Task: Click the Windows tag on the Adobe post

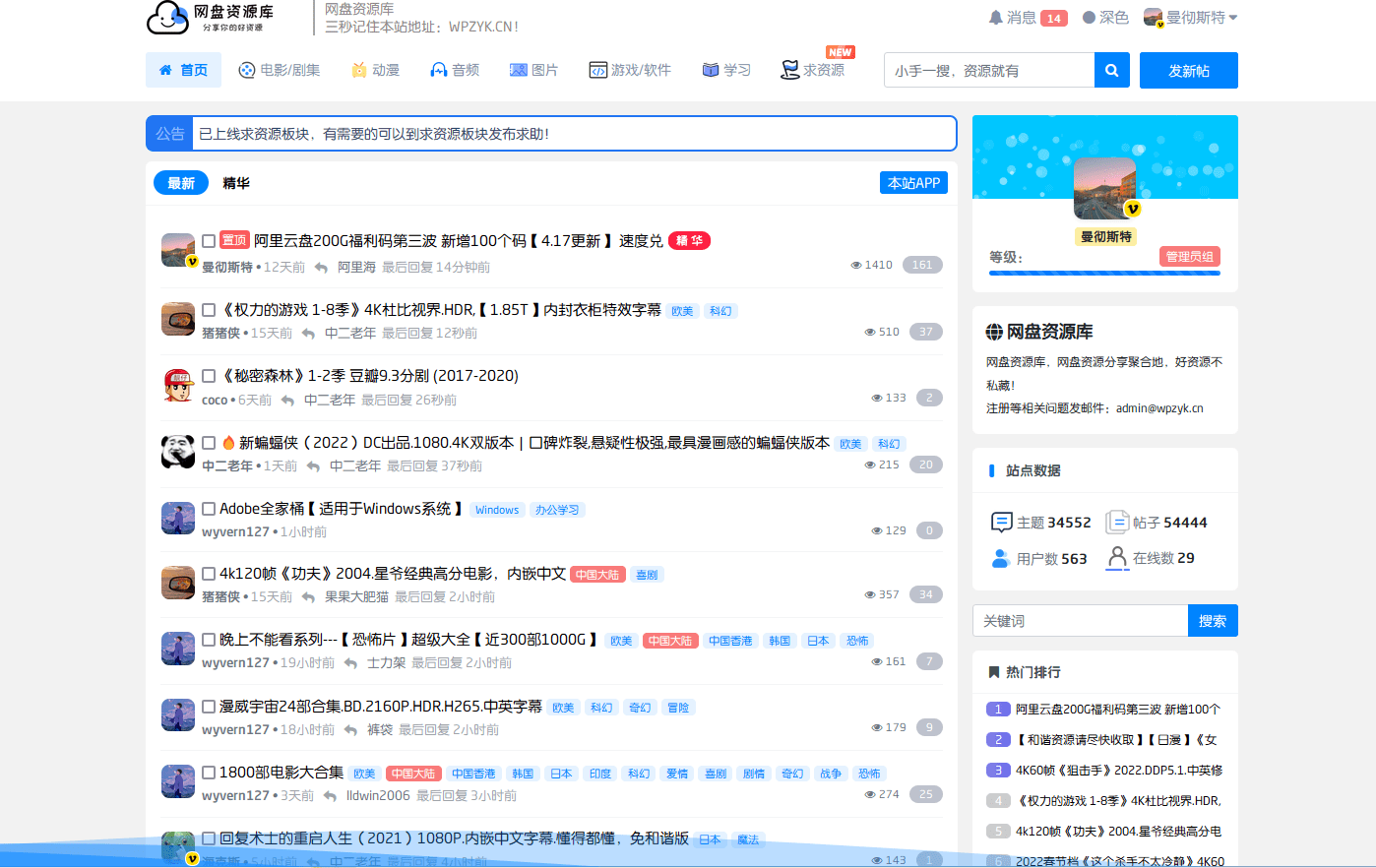Action: tap(497, 510)
